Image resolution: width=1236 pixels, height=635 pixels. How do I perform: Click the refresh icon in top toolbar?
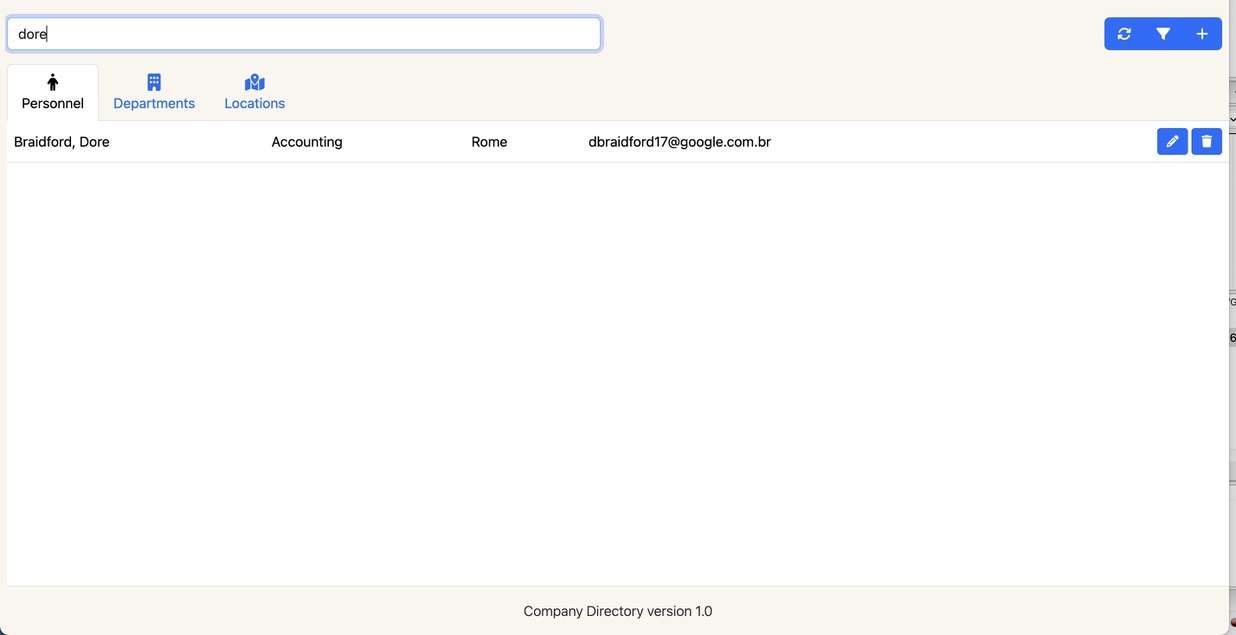click(x=1124, y=34)
